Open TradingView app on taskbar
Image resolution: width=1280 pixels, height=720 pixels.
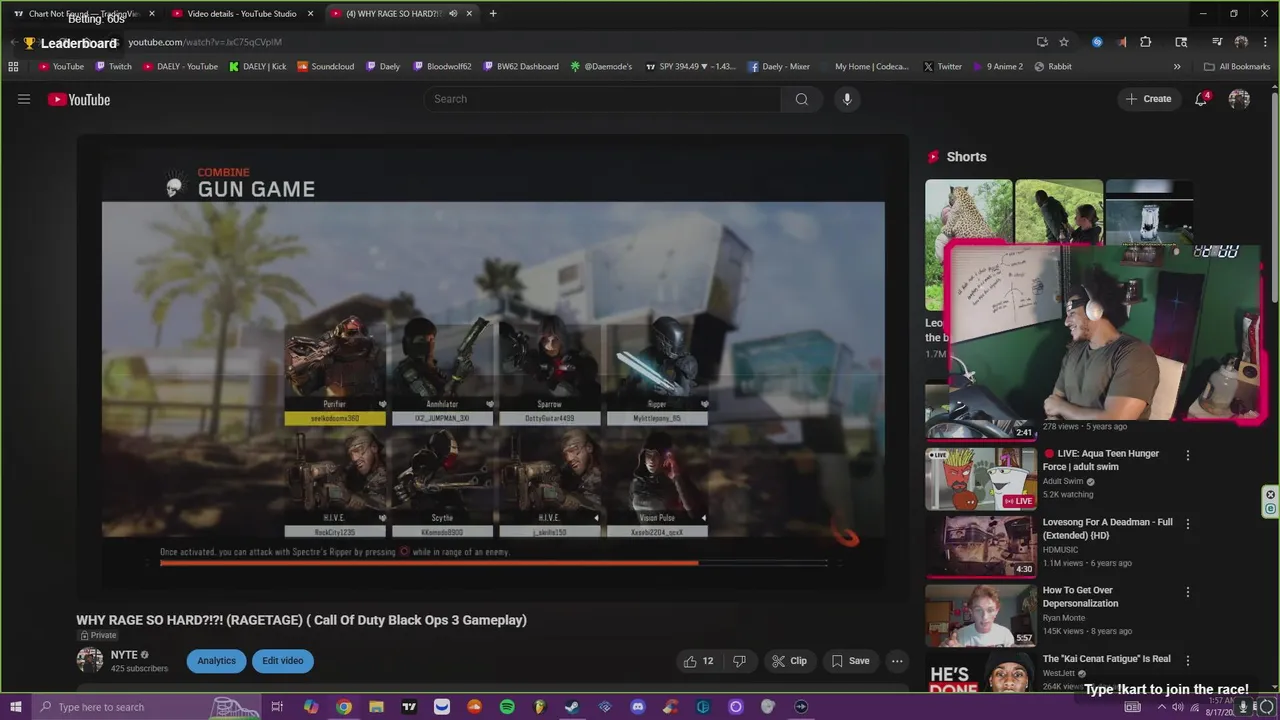(x=409, y=707)
